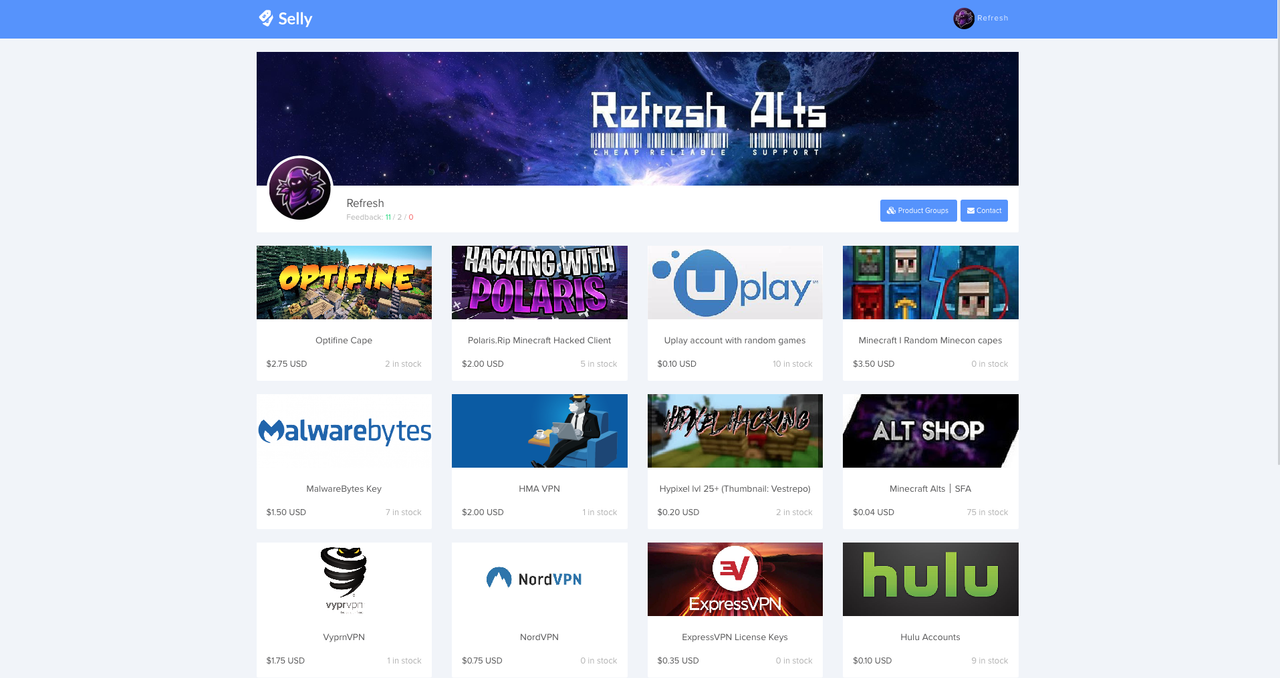Select the Hypixel lvl 25+ product title
1280x678 pixels.
tap(735, 489)
